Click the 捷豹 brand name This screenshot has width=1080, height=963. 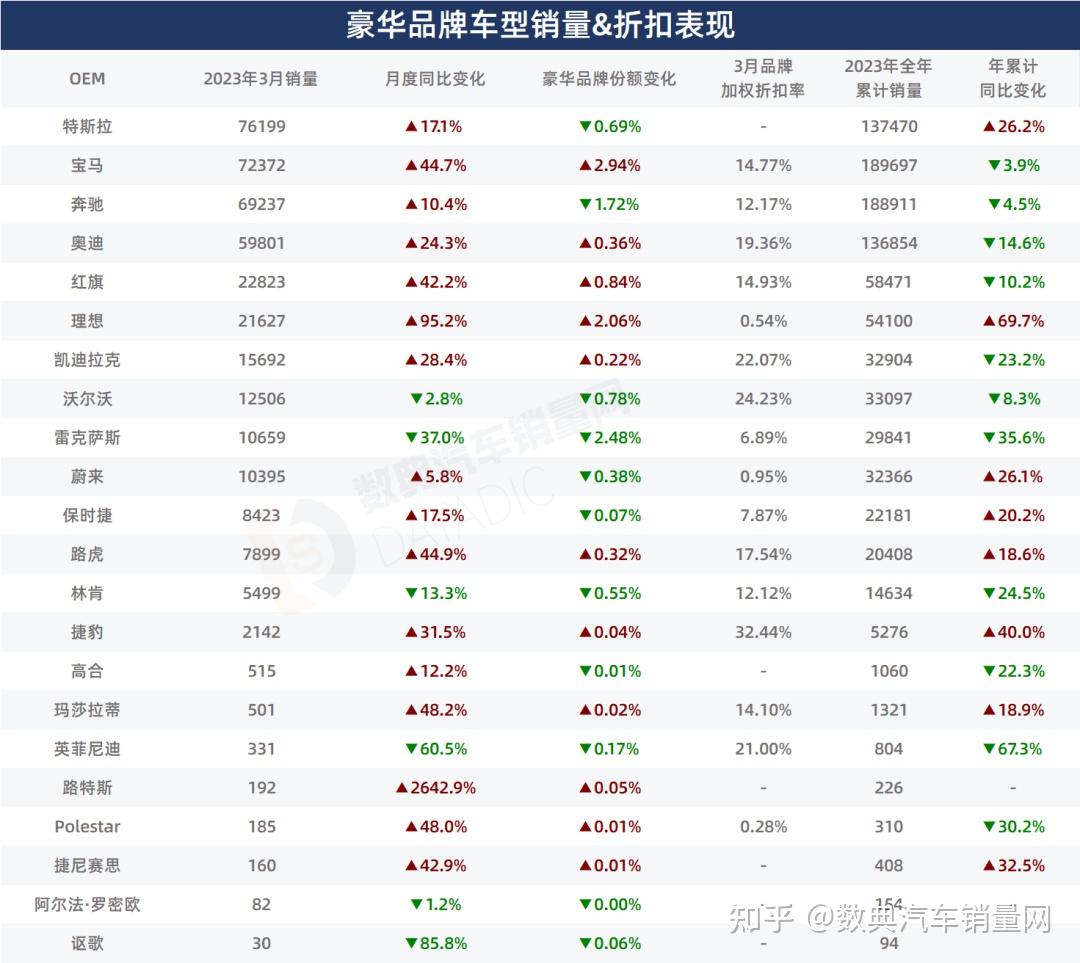[x=87, y=632]
